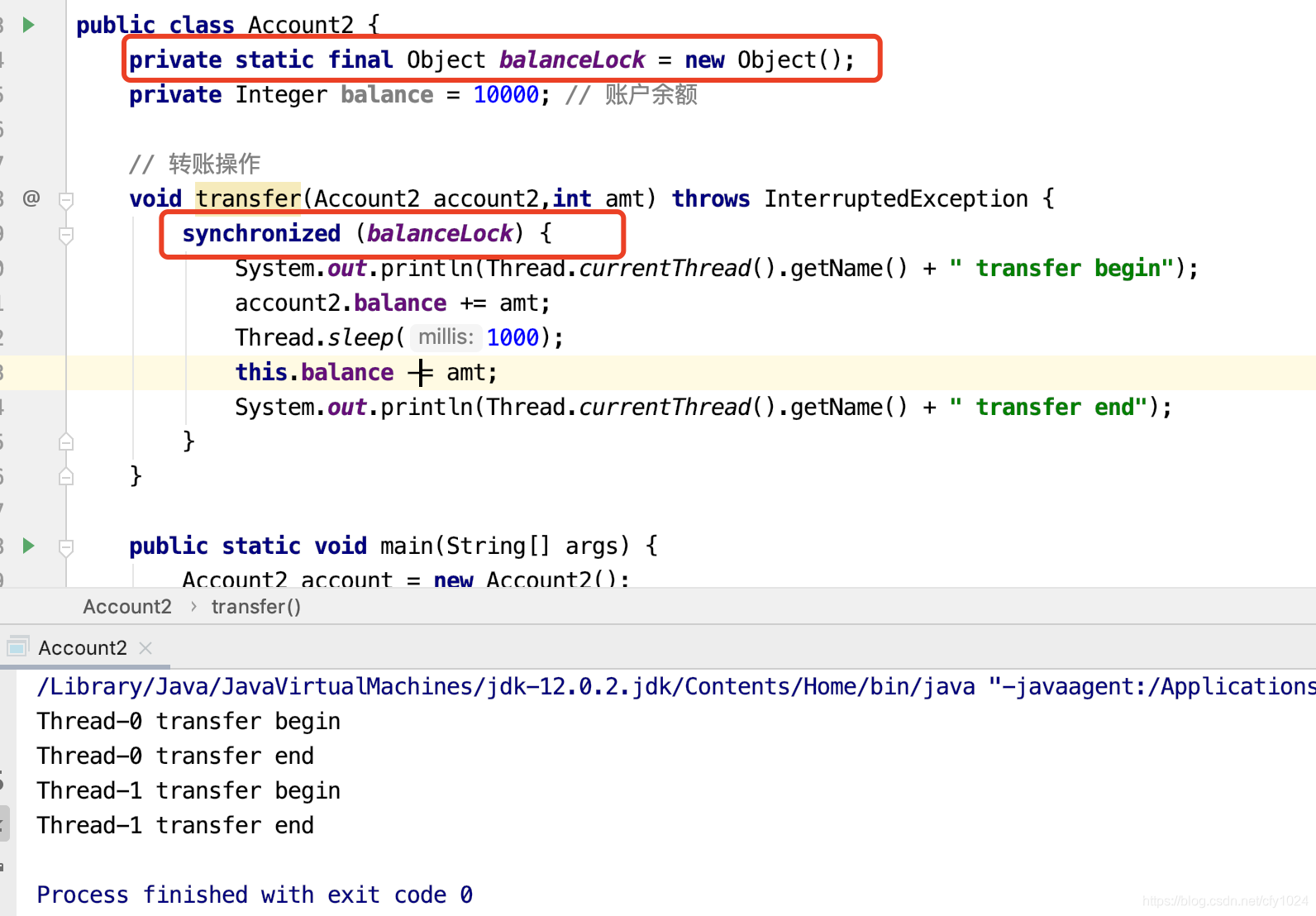Close the Account2 run tab
The height and width of the screenshot is (916, 1316).
point(145,648)
